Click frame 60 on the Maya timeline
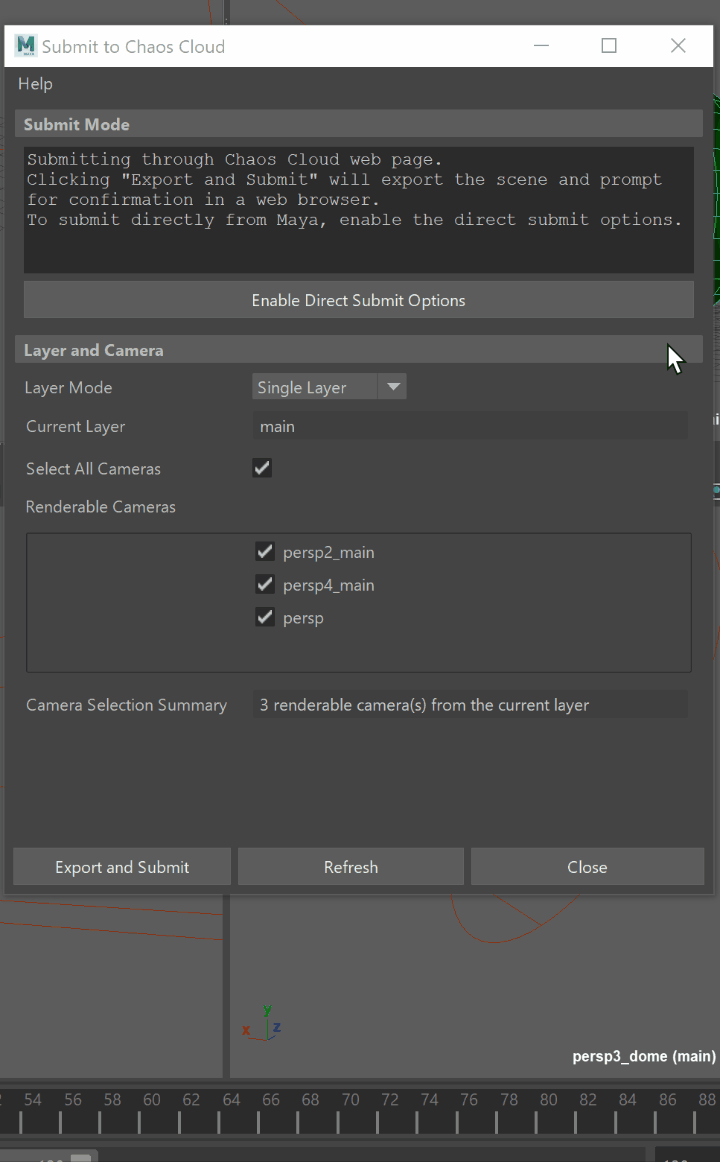 coord(152,1100)
